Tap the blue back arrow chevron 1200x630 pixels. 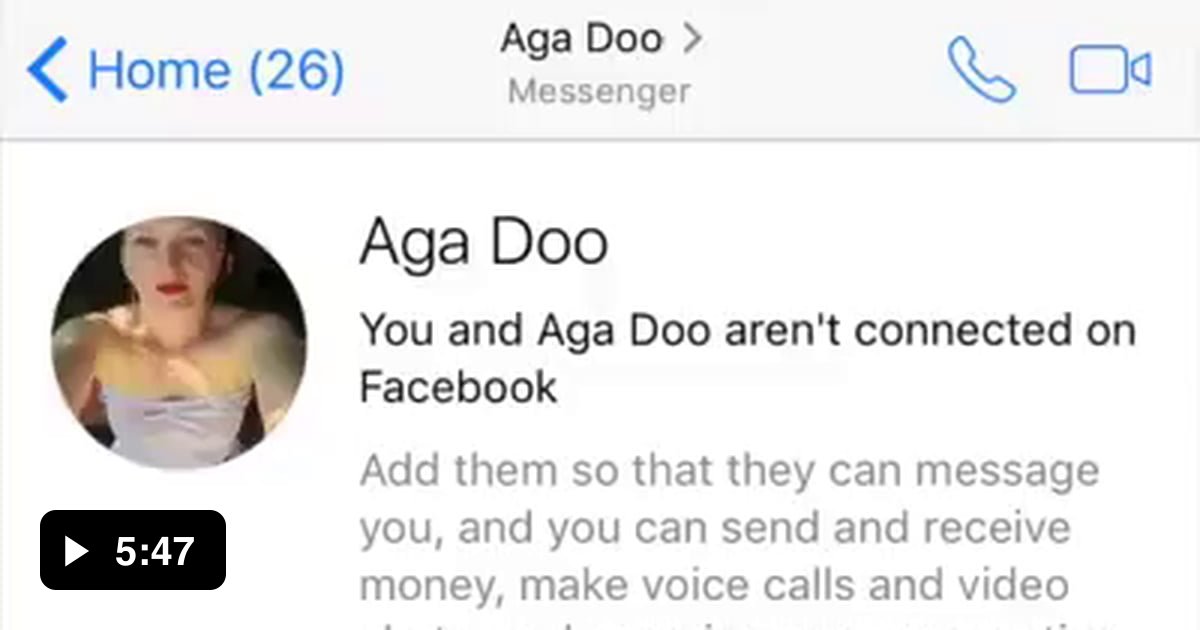coord(47,71)
